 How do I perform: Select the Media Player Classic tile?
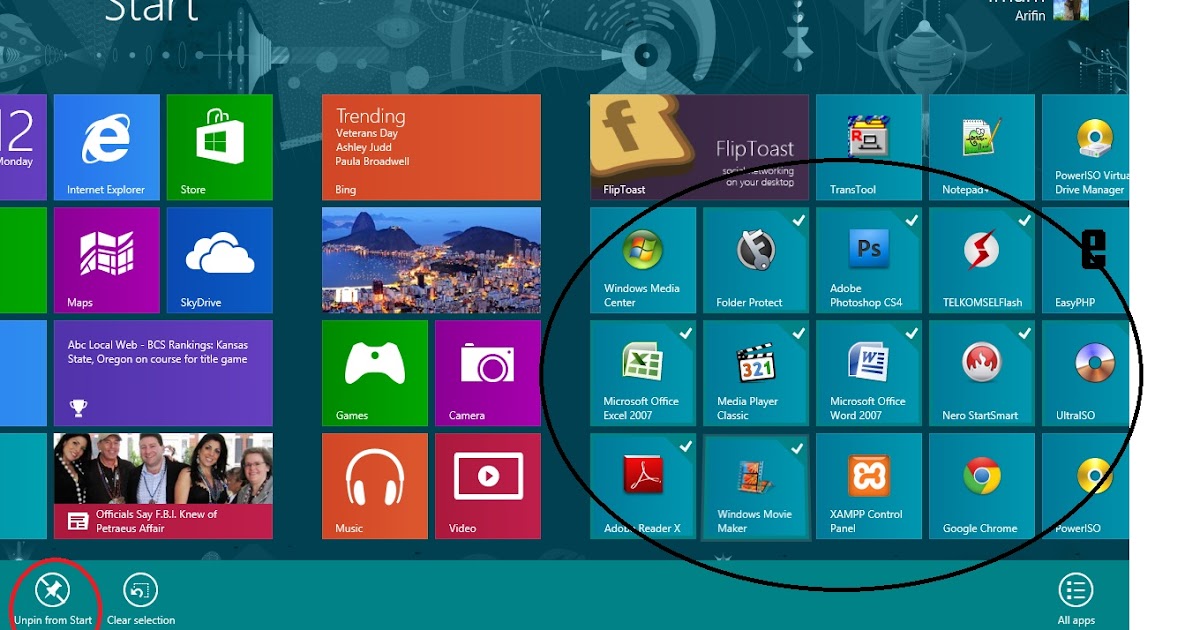point(756,373)
